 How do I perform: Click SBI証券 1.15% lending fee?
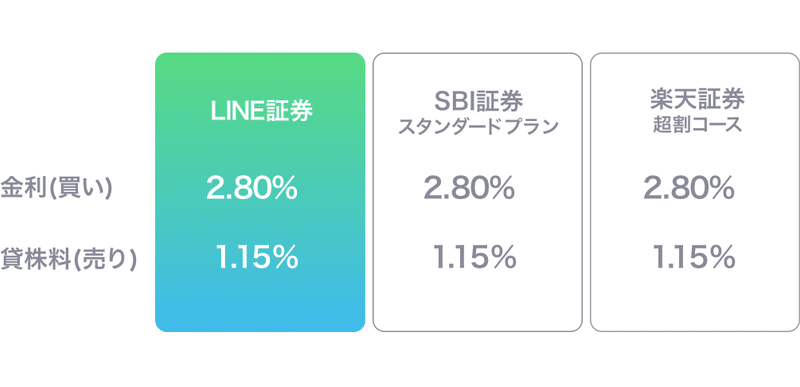(474, 257)
